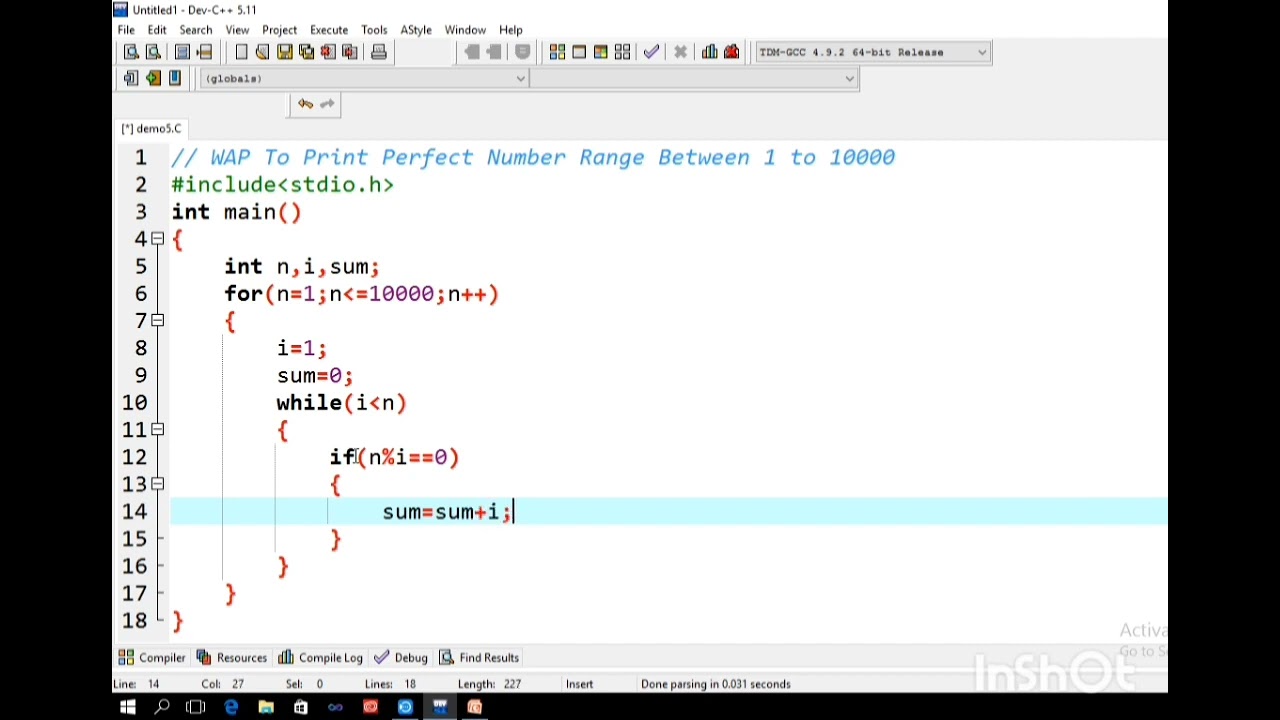This screenshot has width=1280, height=720.
Task: Open Microsoft Edge from taskbar
Action: click(231, 708)
